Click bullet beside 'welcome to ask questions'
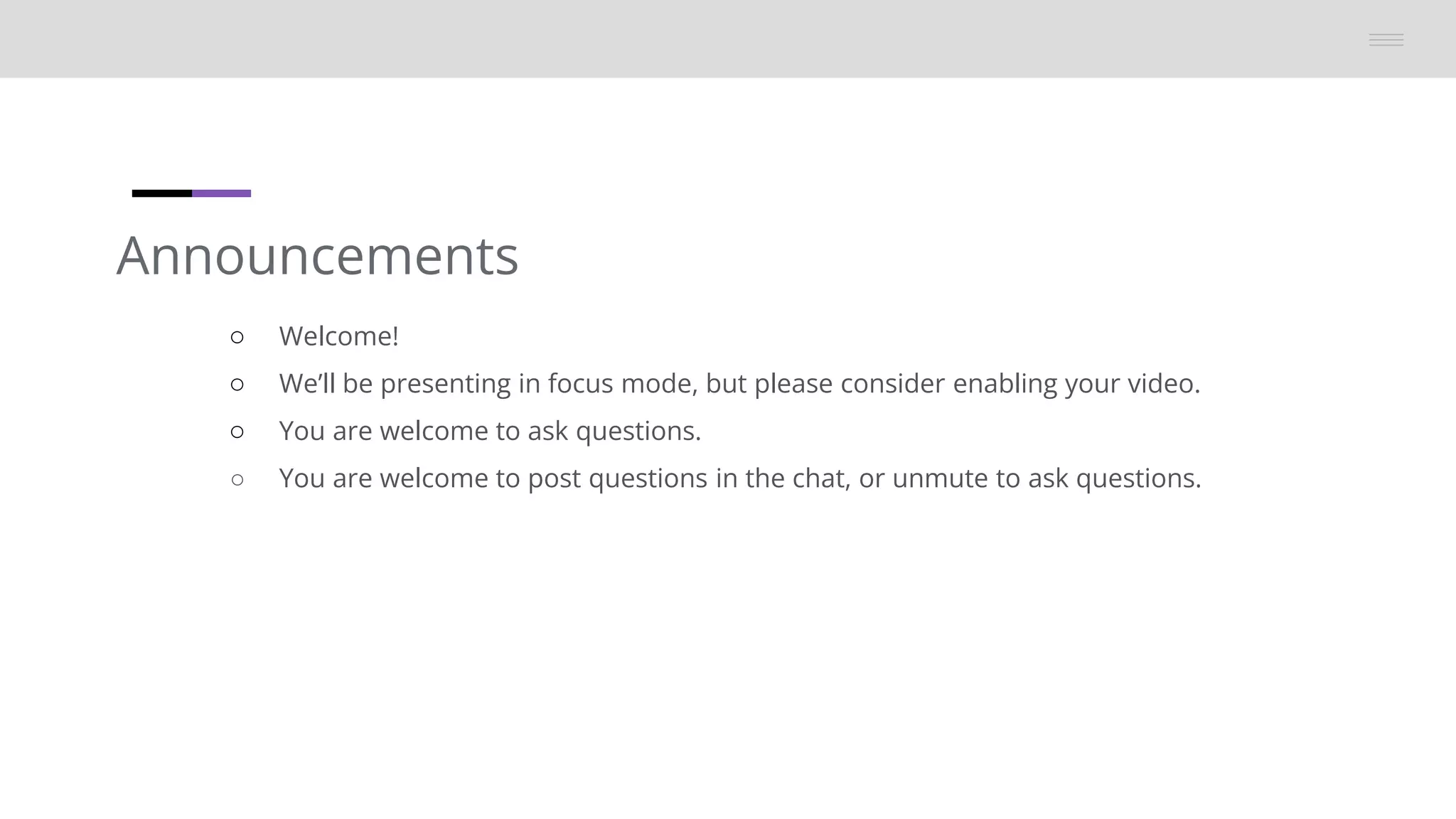 tap(237, 432)
